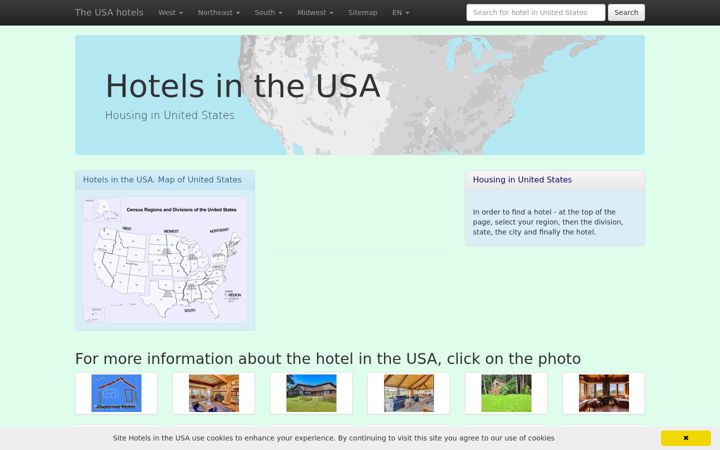Click the 'For more information about the hotel' heading
The height and width of the screenshot is (450, 720).
328,358
